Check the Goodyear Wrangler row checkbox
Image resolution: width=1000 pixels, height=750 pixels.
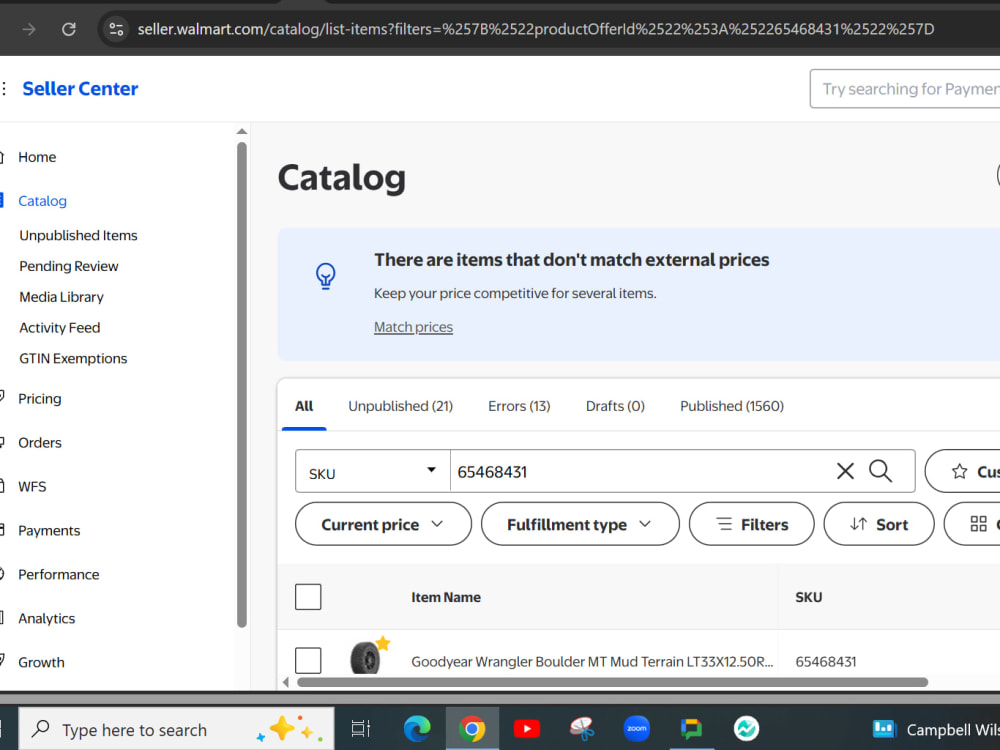click(308, 660)
